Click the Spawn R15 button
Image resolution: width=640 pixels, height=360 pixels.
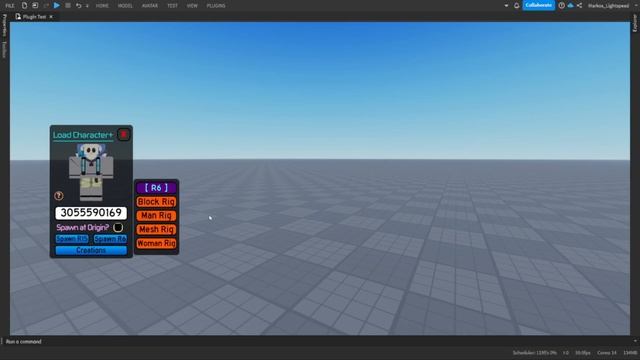(x=72, y=239)
